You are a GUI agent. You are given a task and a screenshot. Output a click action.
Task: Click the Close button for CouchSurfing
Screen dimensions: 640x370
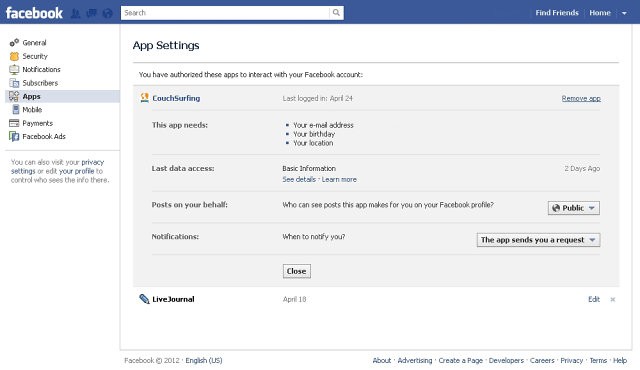pos(297,271)
